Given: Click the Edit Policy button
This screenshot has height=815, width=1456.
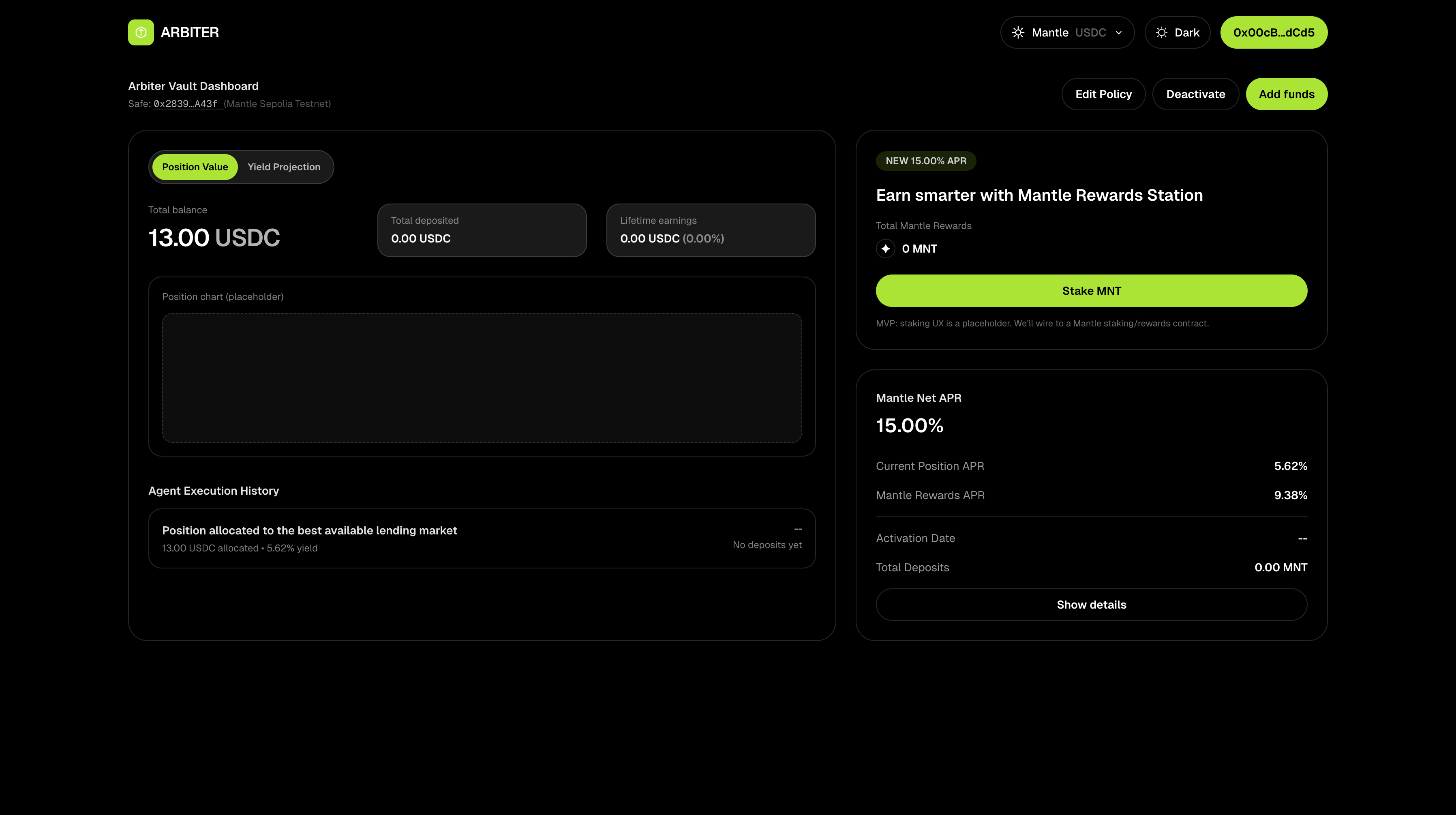Looking at the screenshot, I should (x=1103, y=94).
